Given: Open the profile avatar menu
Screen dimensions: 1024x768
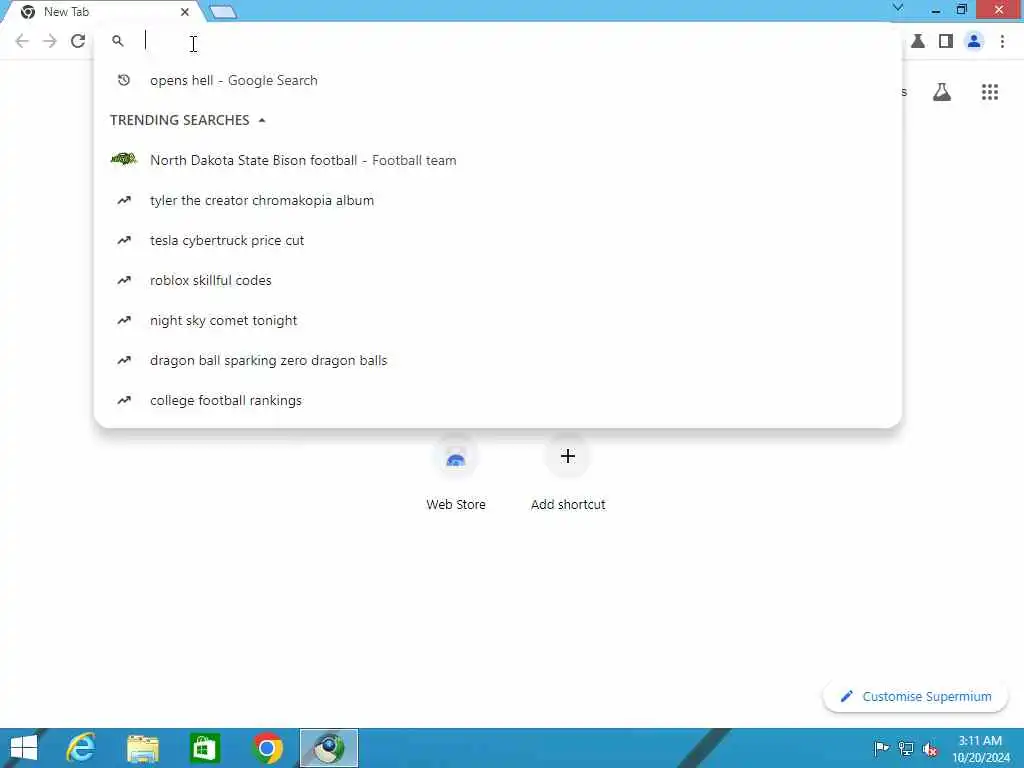Looking at the screenshot, I should [x=974, y=41].
